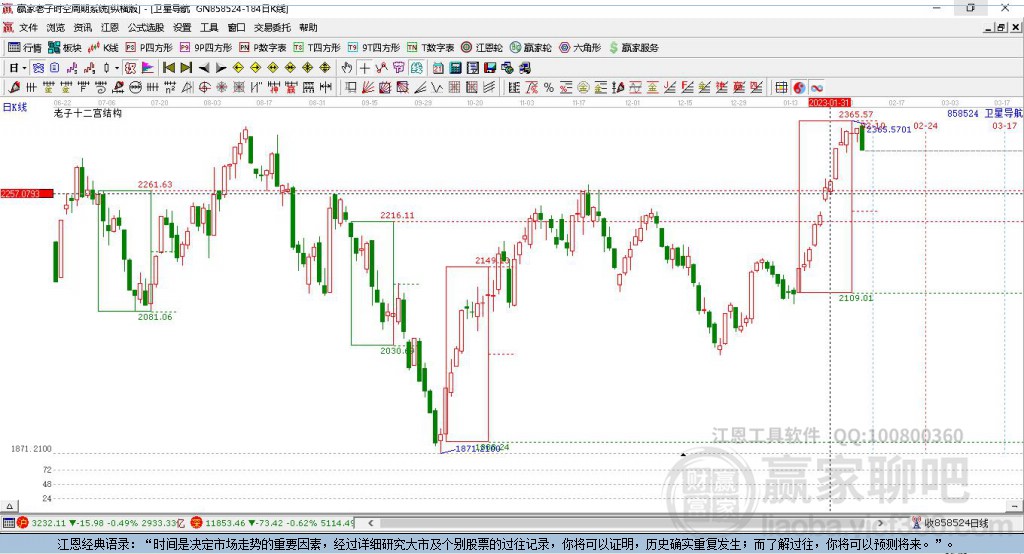
Task: Open the 设置 menu
Action: [182, 27]
